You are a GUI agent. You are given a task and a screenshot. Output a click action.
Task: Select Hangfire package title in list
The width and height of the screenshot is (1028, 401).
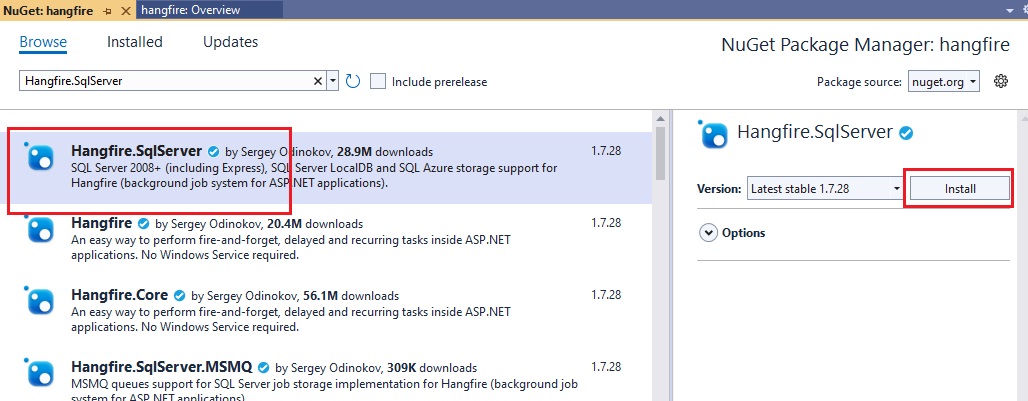tap(102, 223)
